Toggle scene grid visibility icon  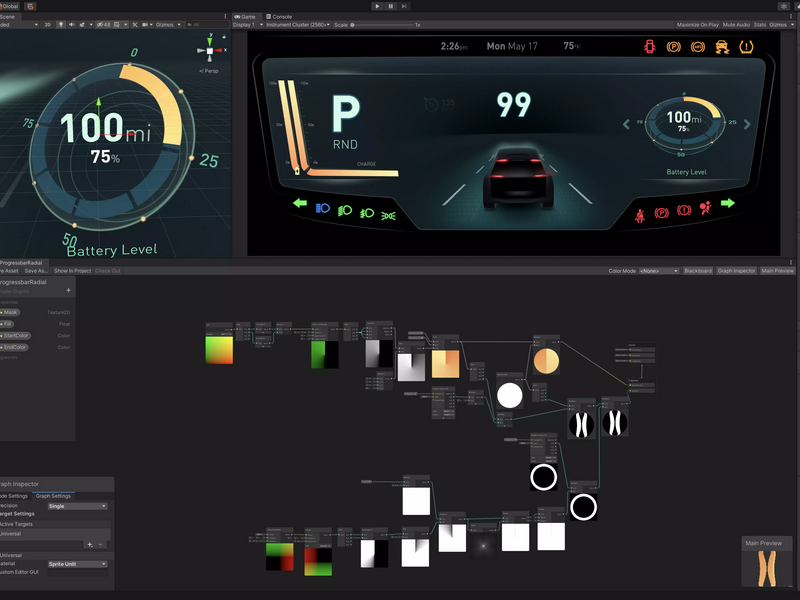[117, 24]
